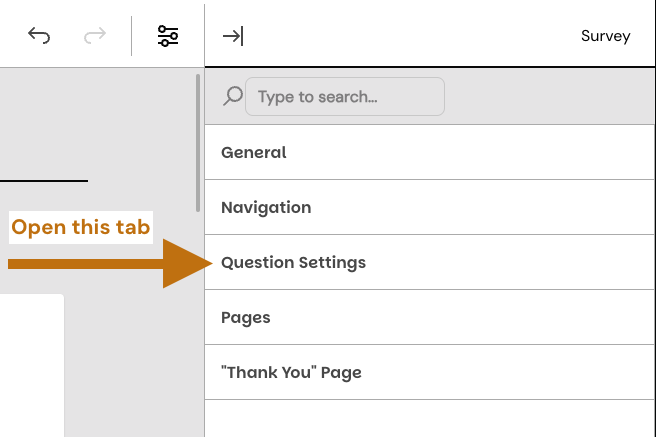Focus the 'Type to search...' field
667x437 pixels.
tap(344, 97)
